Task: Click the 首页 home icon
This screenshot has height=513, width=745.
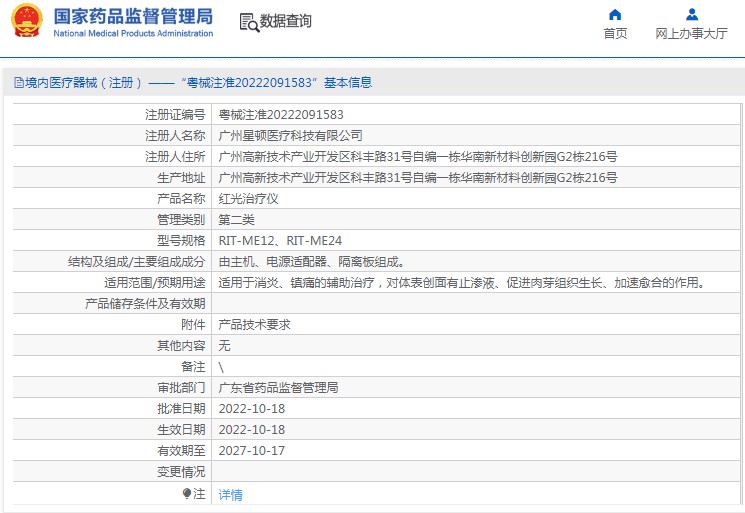Action: click(615, 15)
